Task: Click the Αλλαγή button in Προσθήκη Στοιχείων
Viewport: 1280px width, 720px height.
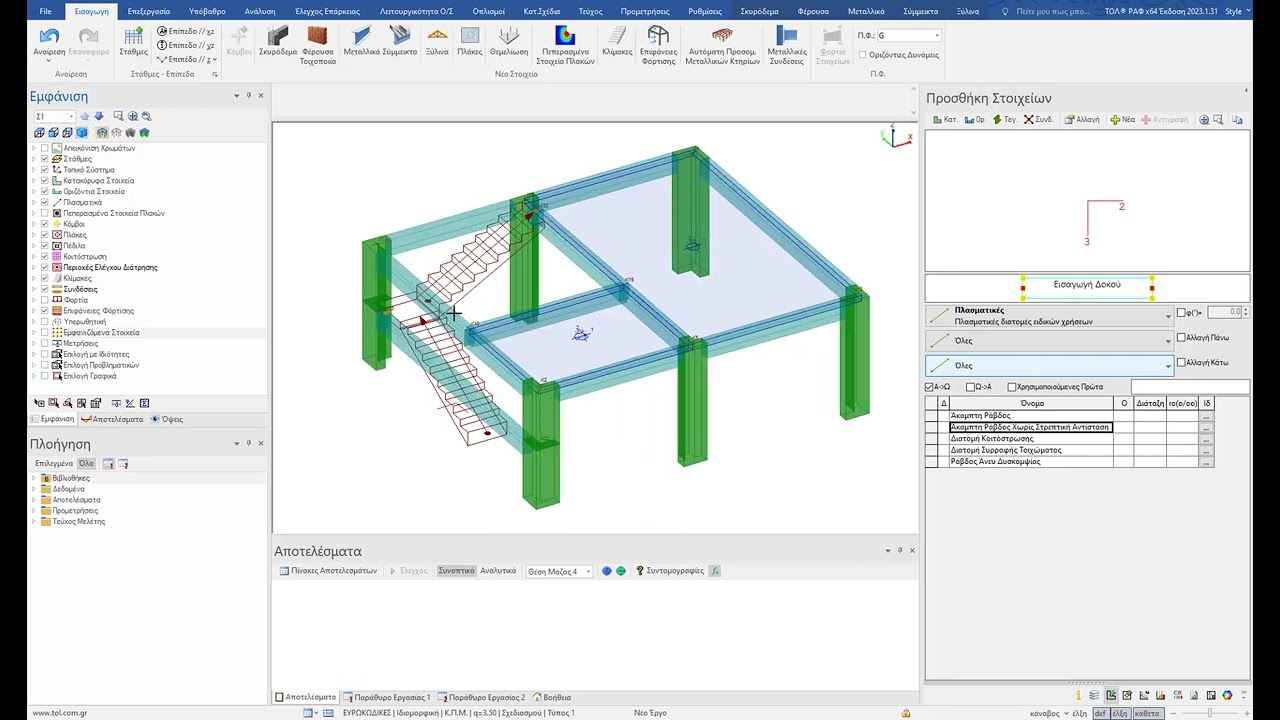Action: [x=1082, y=120]
